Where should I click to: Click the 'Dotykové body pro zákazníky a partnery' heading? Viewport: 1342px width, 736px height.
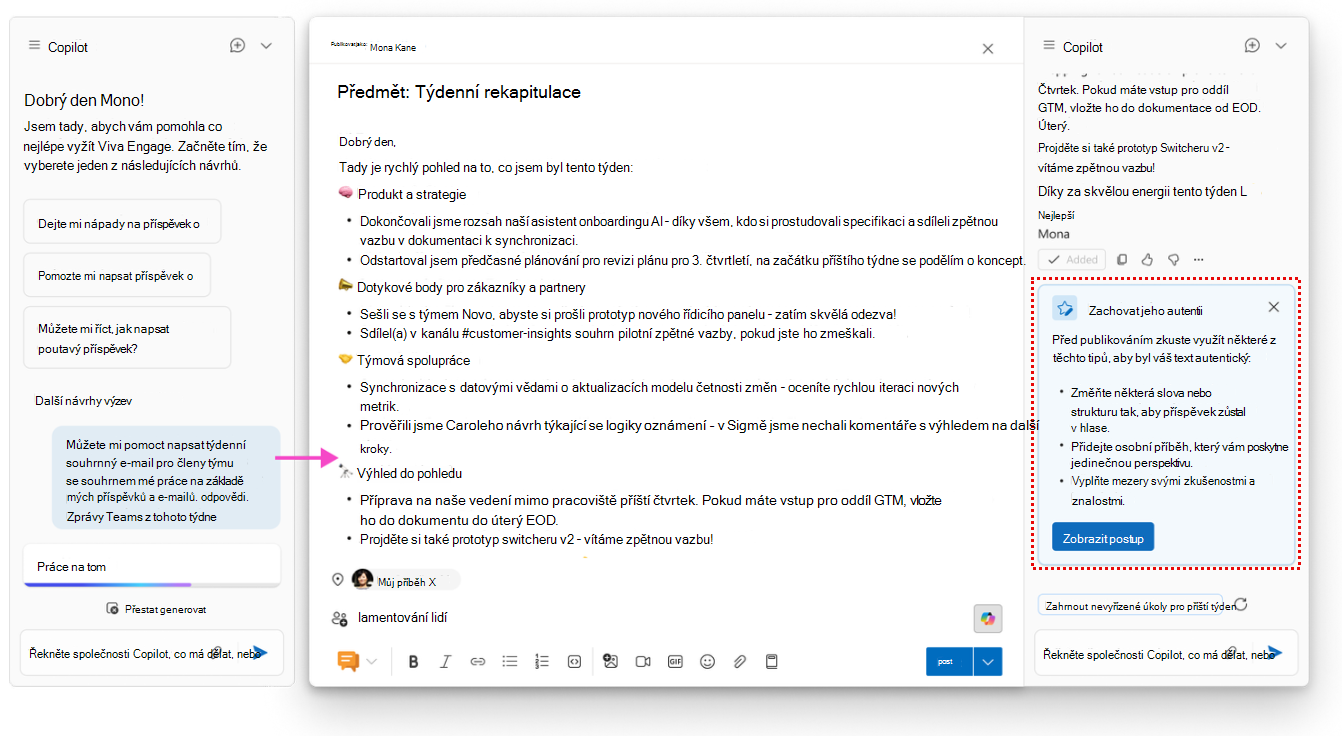coord(471,287)
